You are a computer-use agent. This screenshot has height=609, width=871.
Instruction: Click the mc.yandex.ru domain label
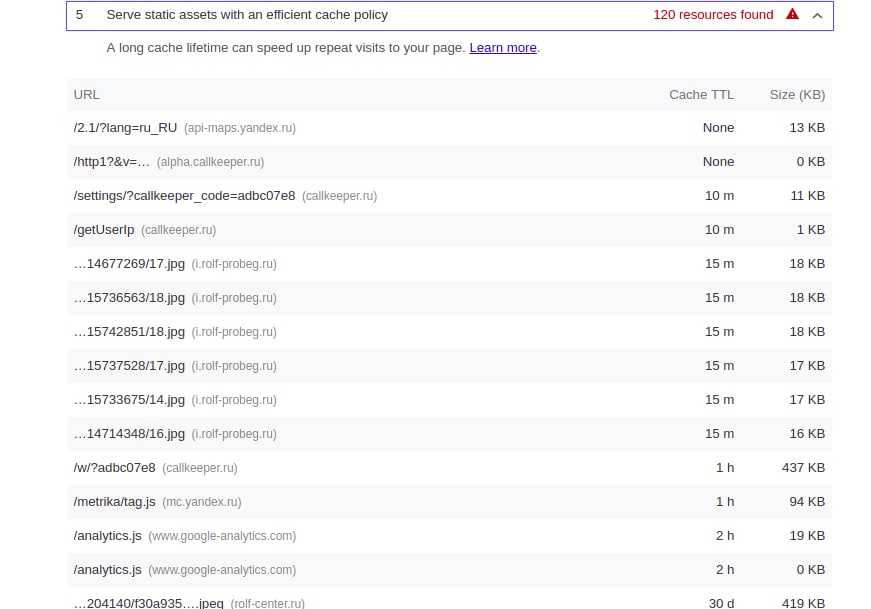point(202,502)
